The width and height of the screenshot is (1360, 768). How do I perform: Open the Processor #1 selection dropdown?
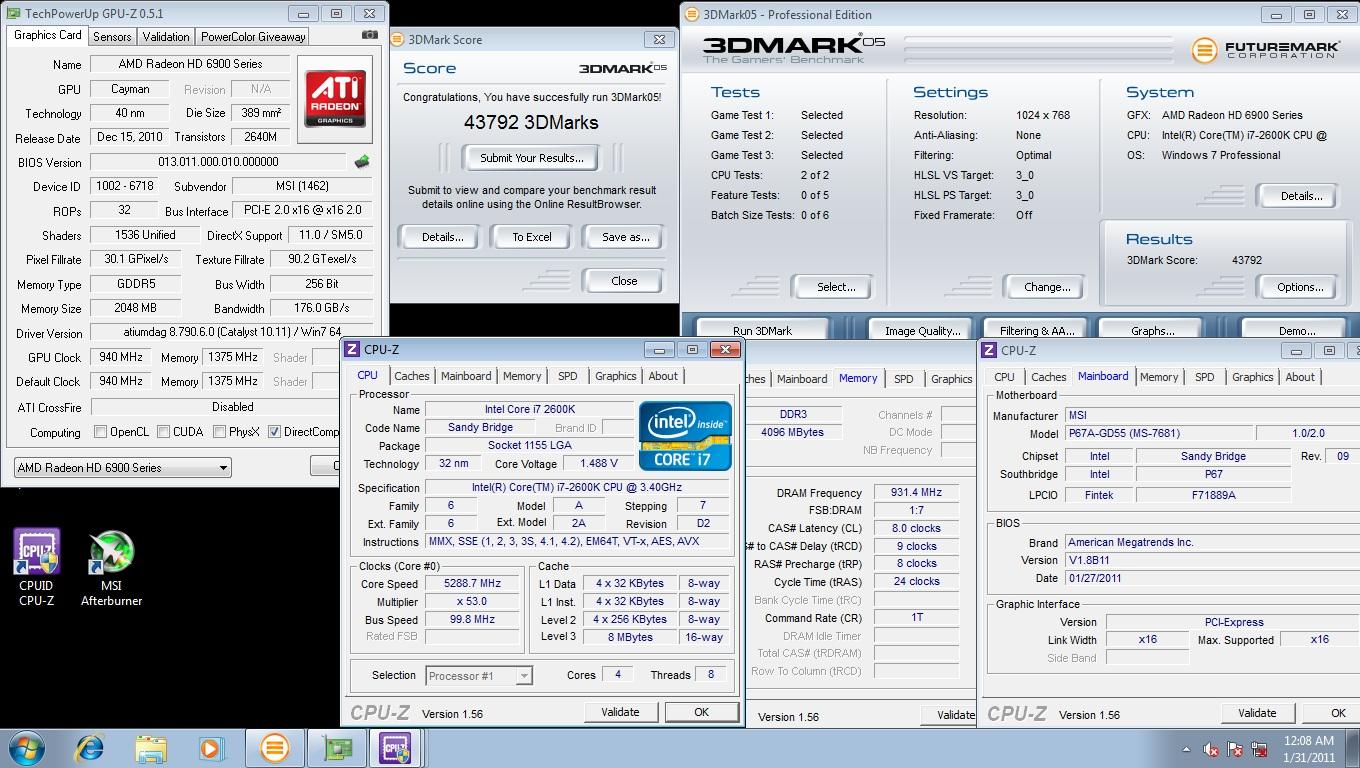click(478, 676)
